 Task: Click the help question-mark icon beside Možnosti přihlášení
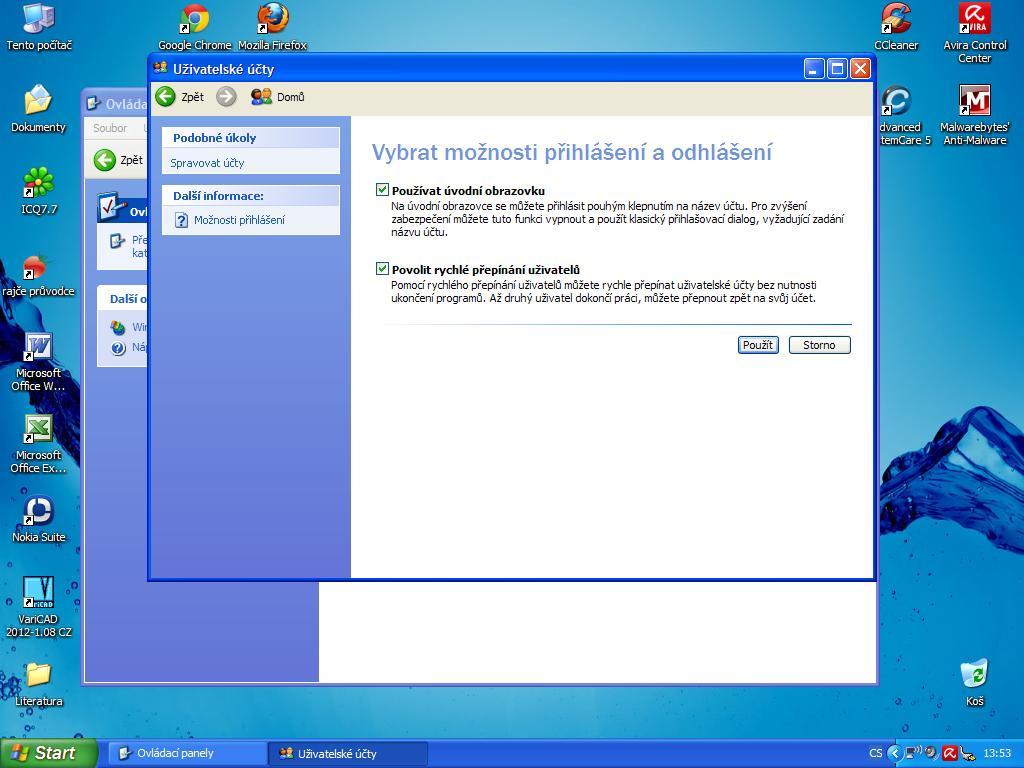[182, 220]
